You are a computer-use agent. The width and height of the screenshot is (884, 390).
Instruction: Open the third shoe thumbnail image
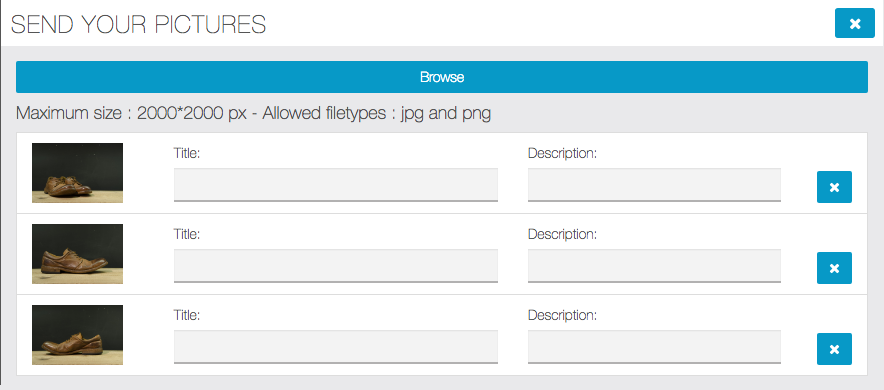tap(77, 335)
